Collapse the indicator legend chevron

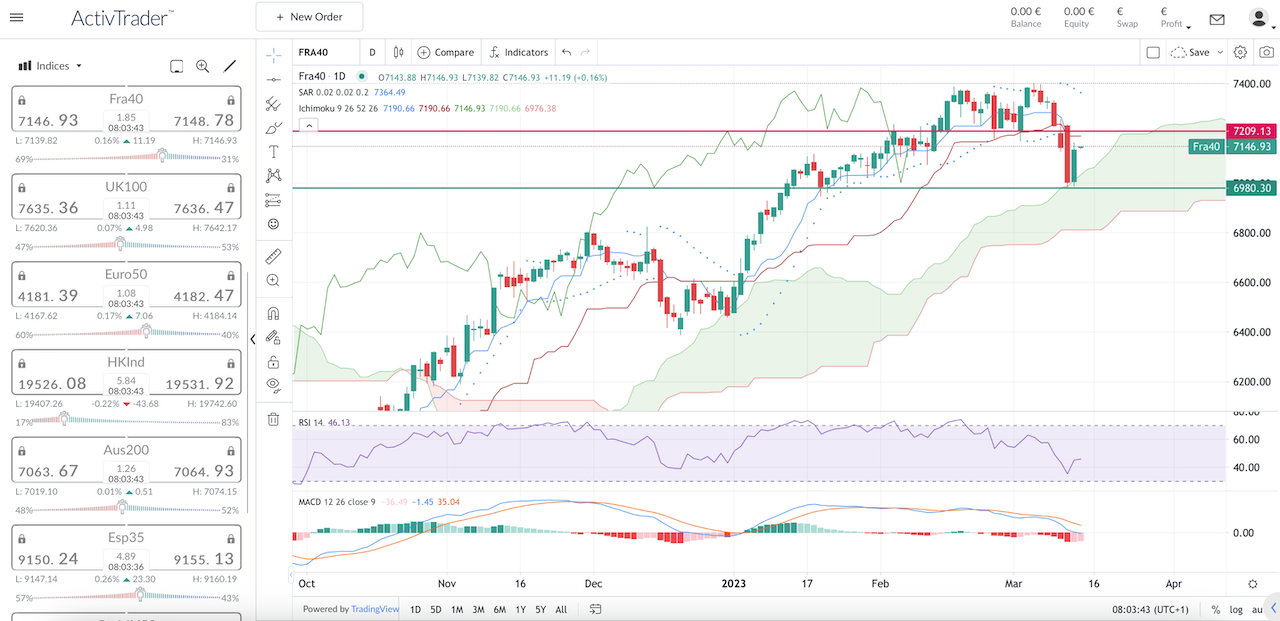308,125
